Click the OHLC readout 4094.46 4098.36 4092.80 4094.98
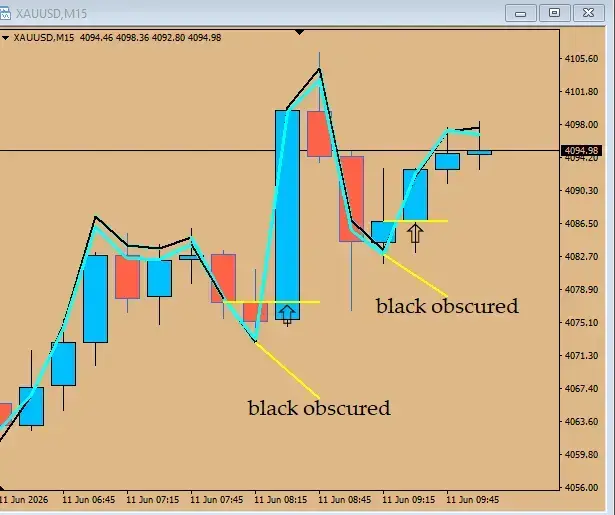Image resolution: width=615 pixels, height=515 pixels. coord(151,38)
